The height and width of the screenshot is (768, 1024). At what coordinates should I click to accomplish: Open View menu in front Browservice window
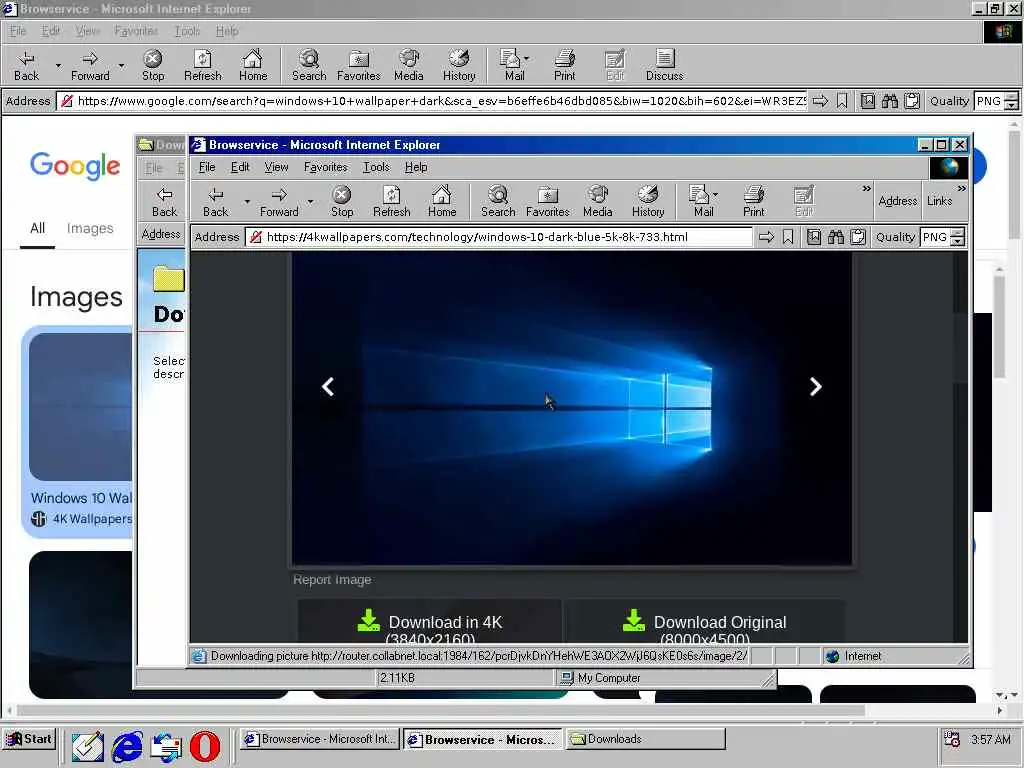(x=276, y=167)
